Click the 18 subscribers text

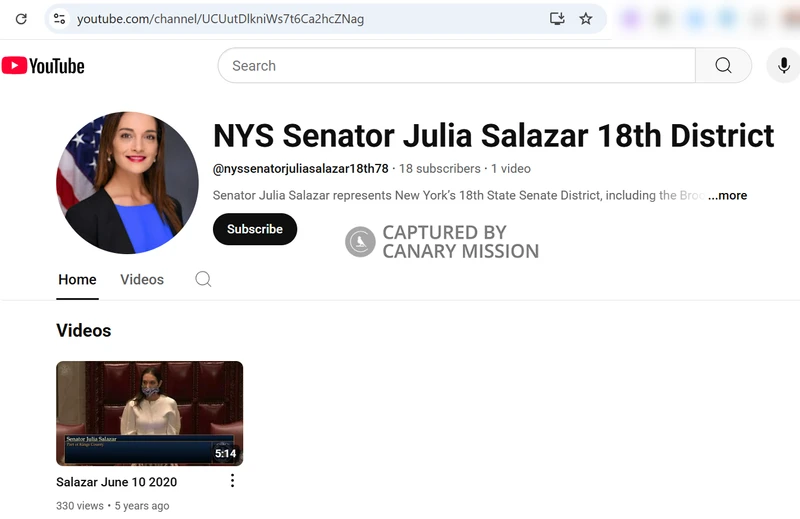tap(439, 169)
